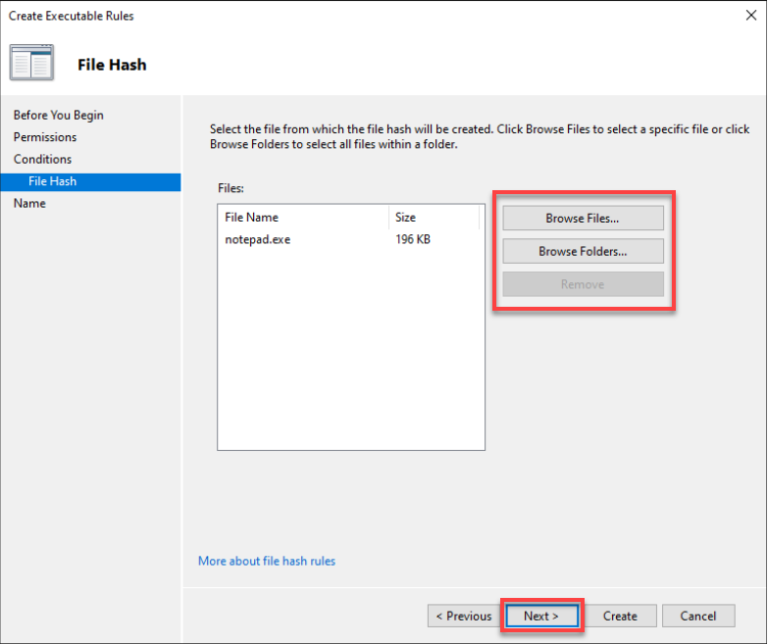This screenshot has width=768, height=644.
Task: Cancel the rule creation wizard
Action: click(697, 616)
